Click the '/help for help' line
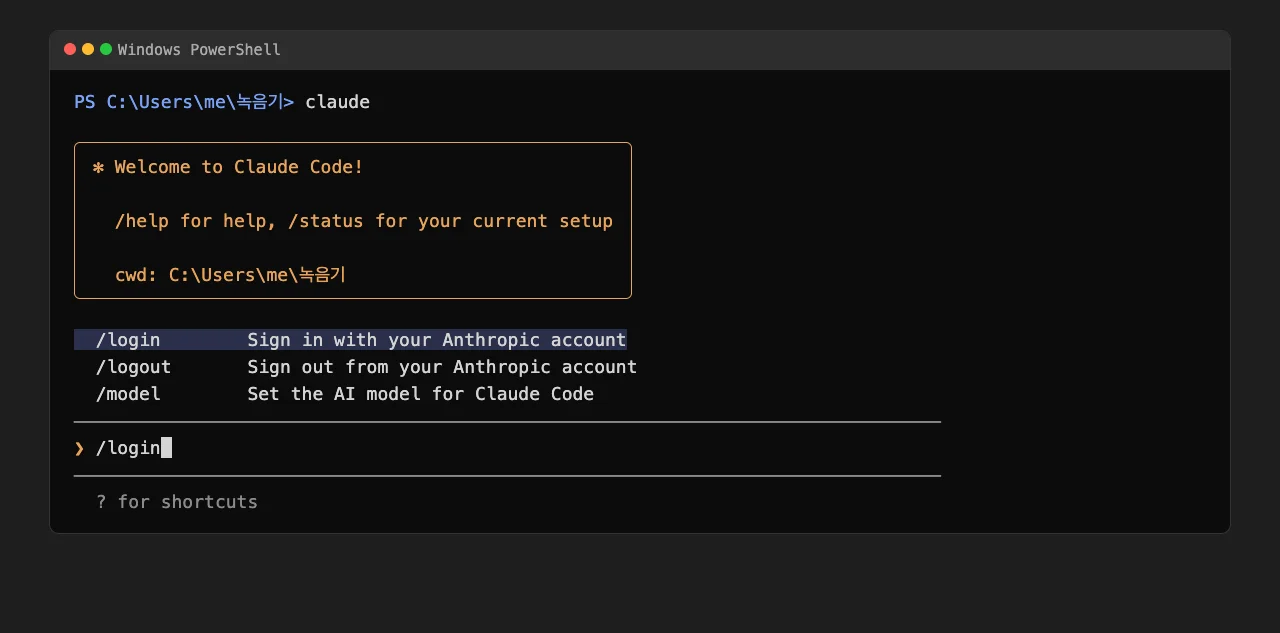 point(364,221)
